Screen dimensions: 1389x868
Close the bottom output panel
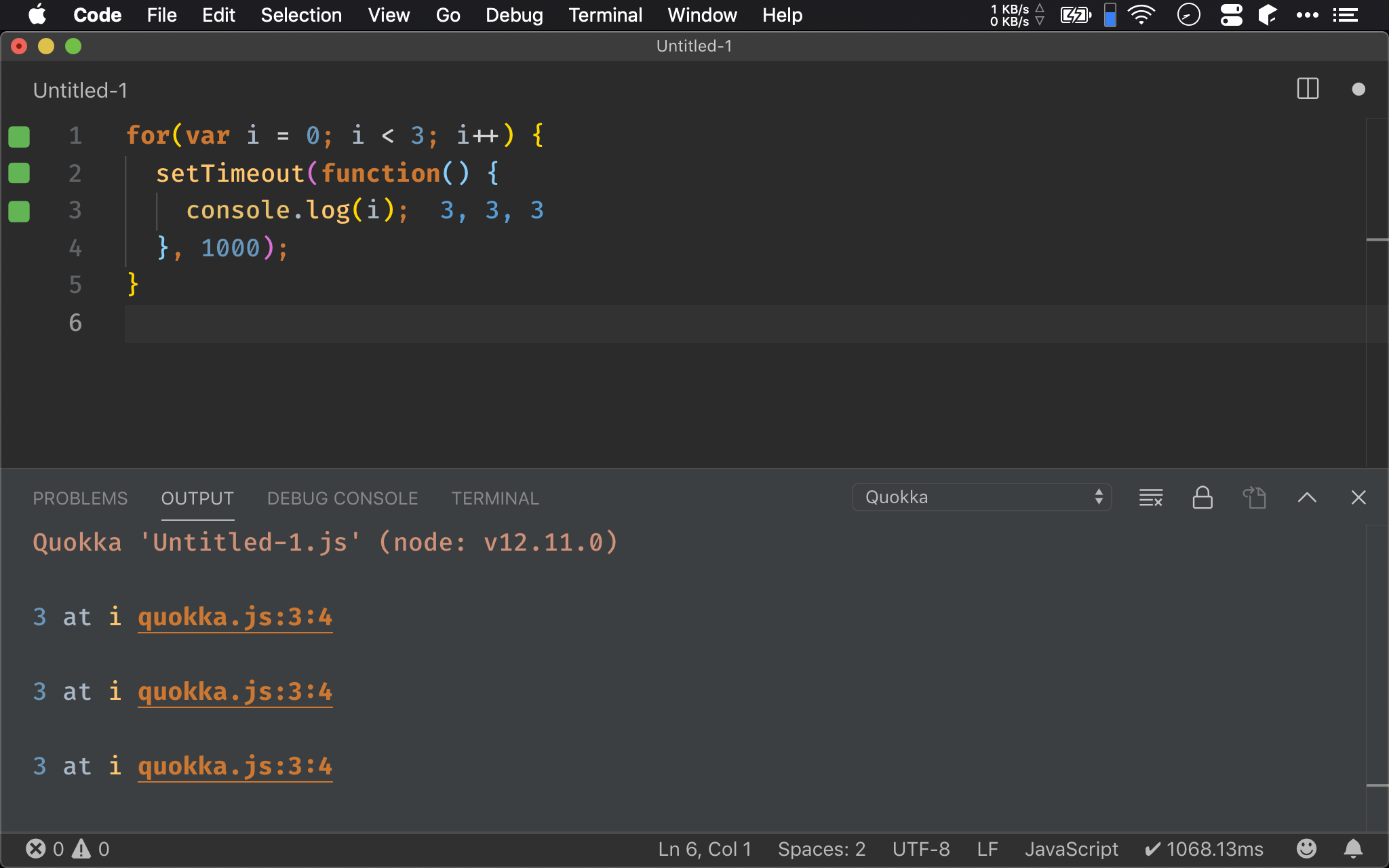[x=1358, y=498]
